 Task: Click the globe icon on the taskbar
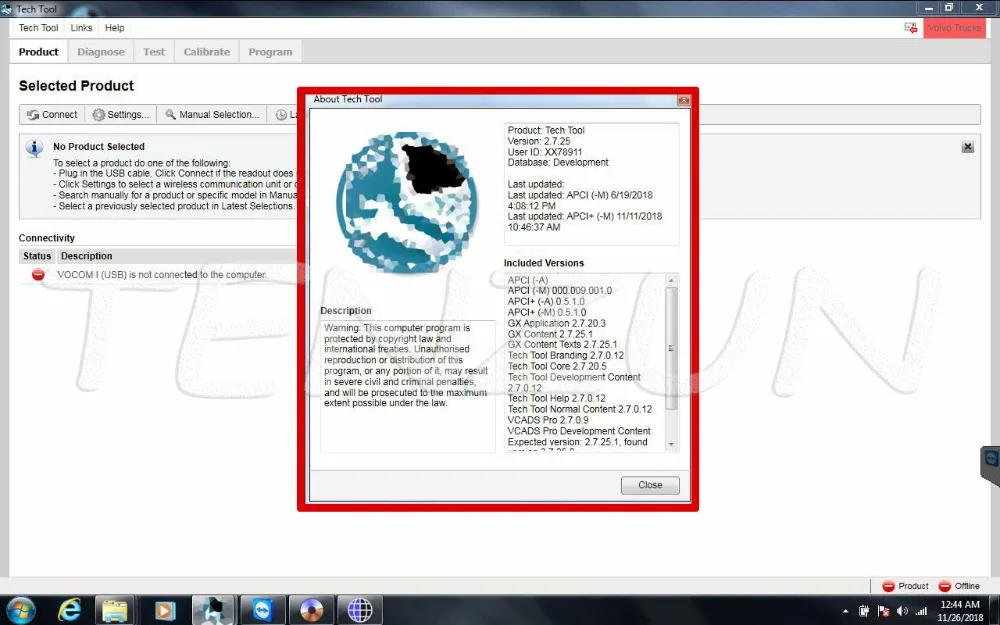(360, 610)
